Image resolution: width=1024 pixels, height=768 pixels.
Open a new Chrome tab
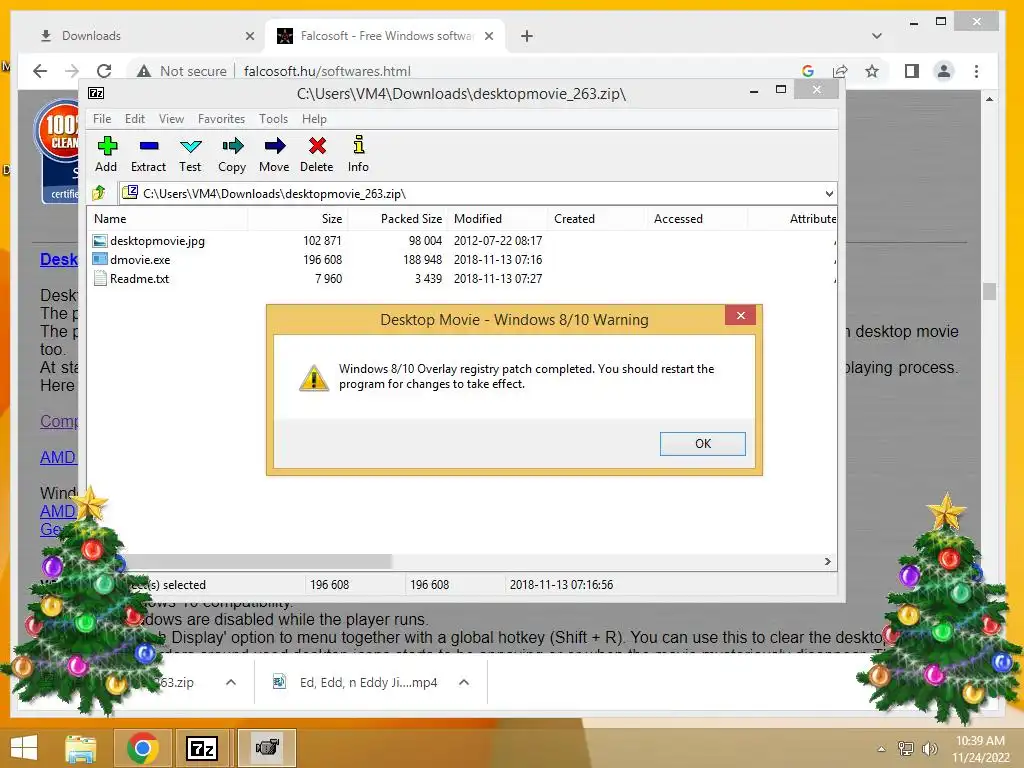pos(526,36)
